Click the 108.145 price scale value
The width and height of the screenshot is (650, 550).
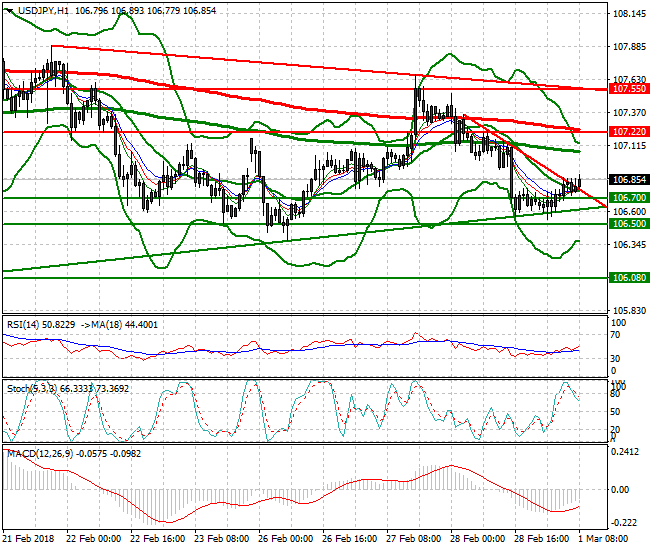point(629,14)
